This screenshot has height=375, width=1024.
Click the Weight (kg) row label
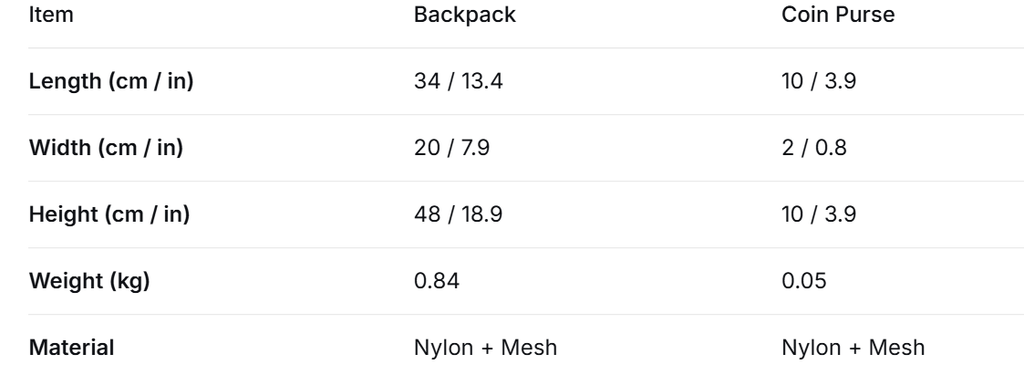(89, 281)
